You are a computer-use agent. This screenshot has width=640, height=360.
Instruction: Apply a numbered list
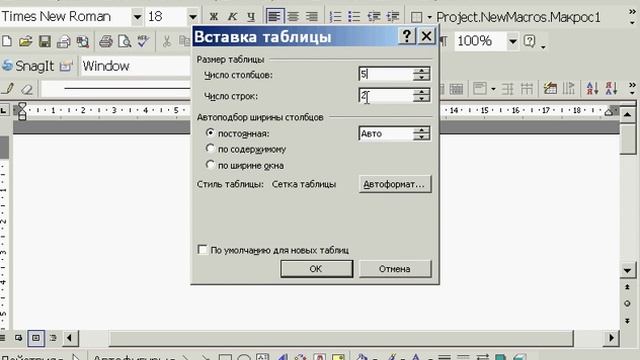tap(336, 17)
